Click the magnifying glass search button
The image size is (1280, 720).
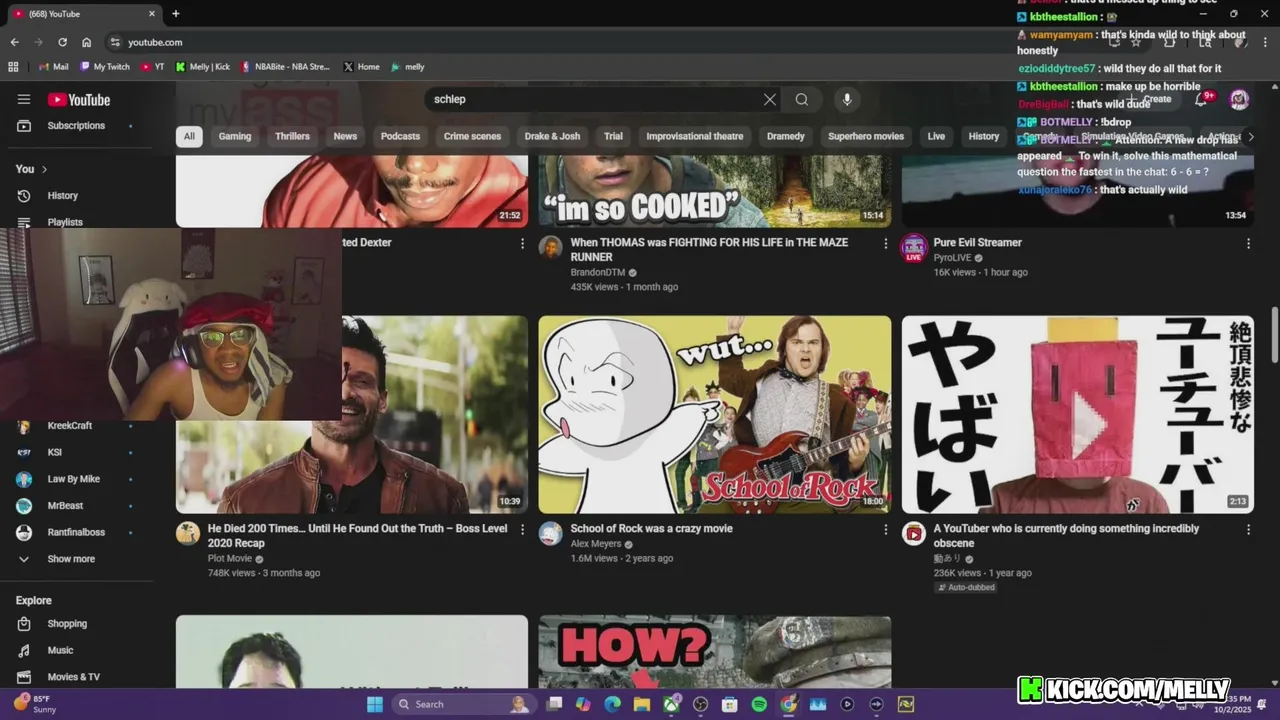click(802, 99)
